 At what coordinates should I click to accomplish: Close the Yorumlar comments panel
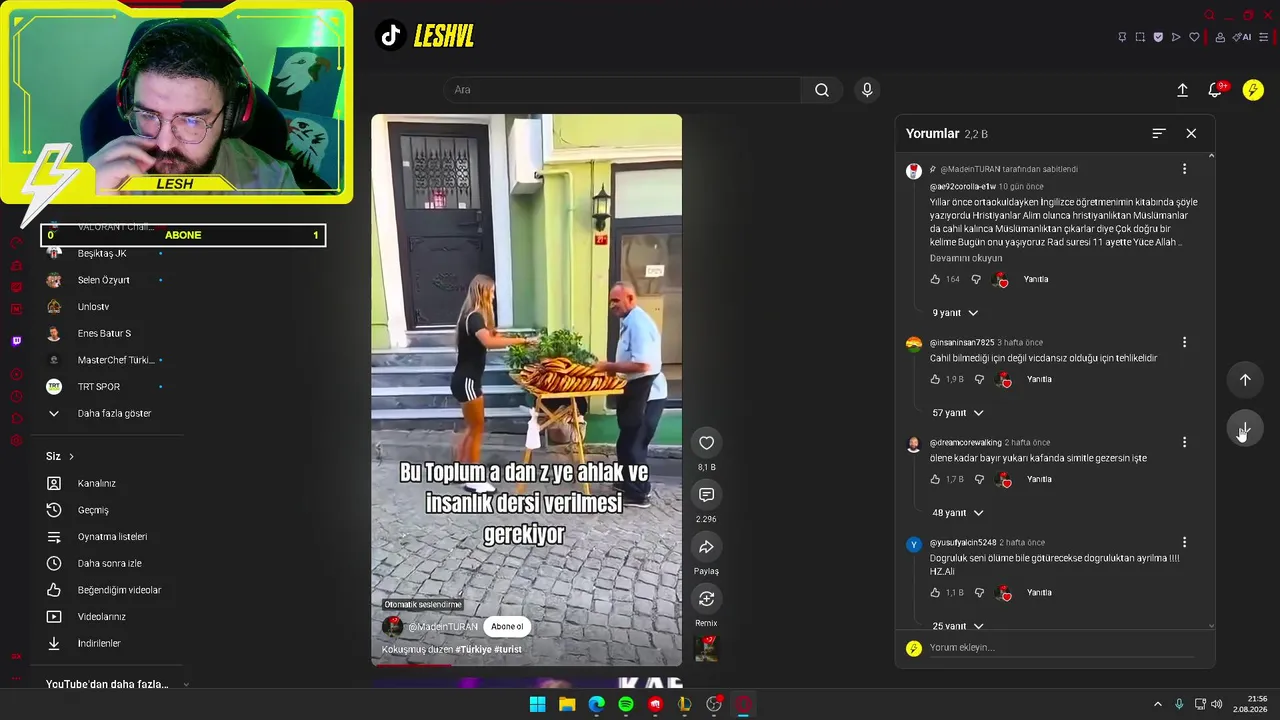pyautogui.click(x=1191, y=133)
